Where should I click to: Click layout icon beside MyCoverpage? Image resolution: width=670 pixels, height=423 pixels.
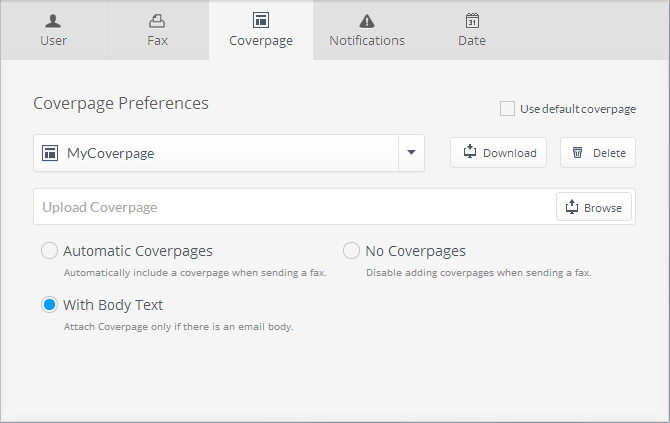pyautogui.click(x=50, y=153)
